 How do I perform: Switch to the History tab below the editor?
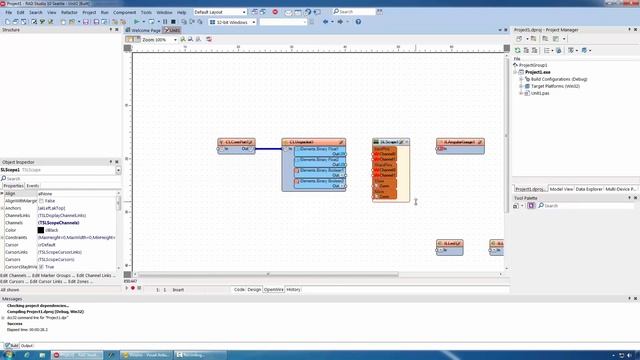(x=293, y=289)
